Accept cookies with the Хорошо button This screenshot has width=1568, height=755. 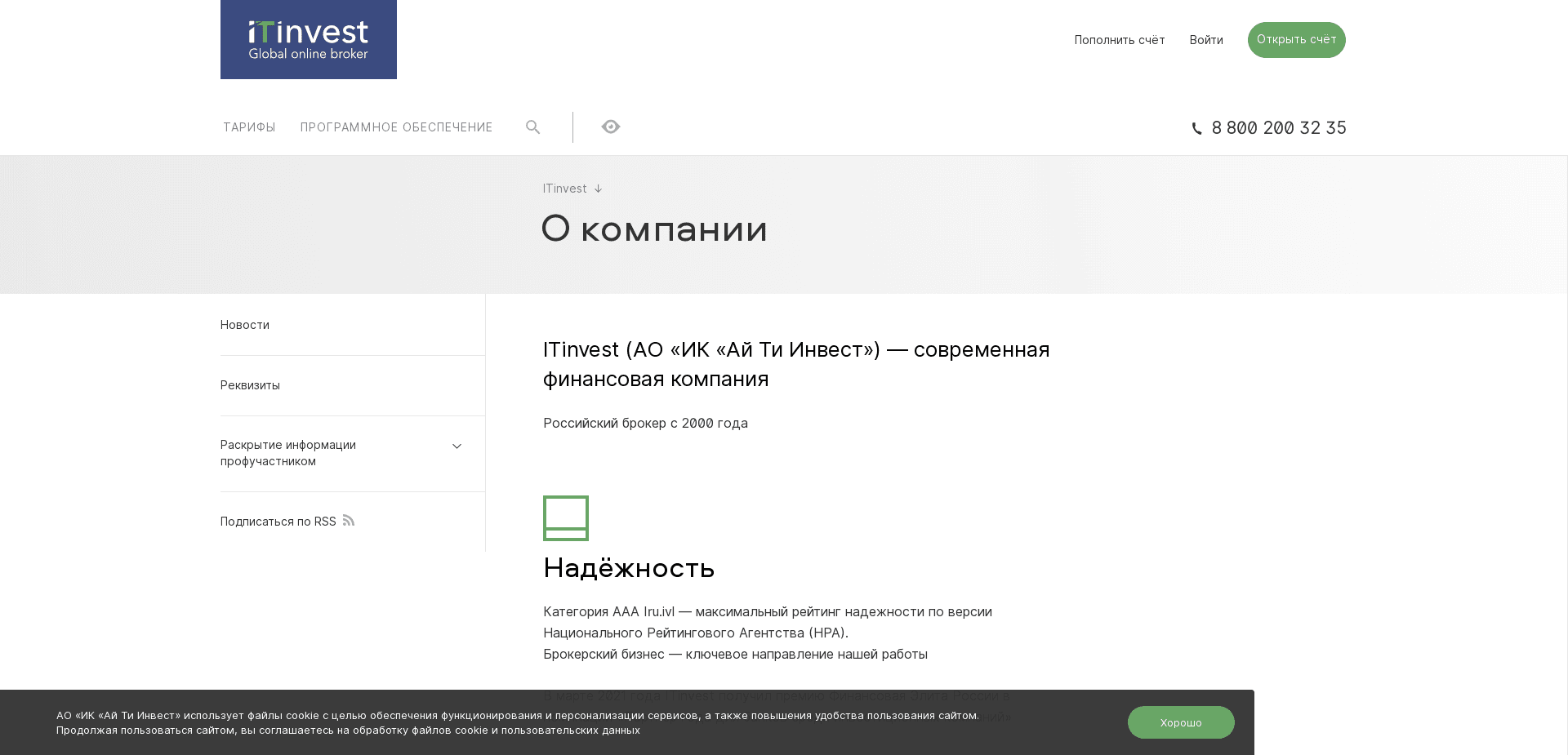tap(1181, 722)
